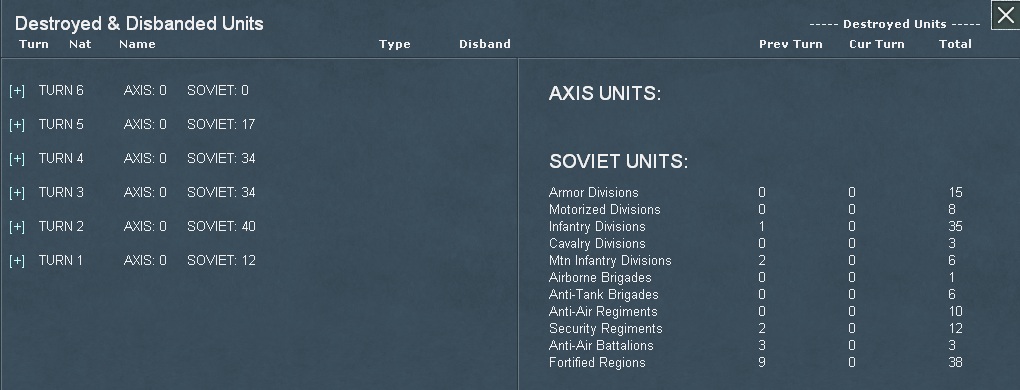
Task: Click the SOVIET UNITS heading
Action: pos(618,161)
